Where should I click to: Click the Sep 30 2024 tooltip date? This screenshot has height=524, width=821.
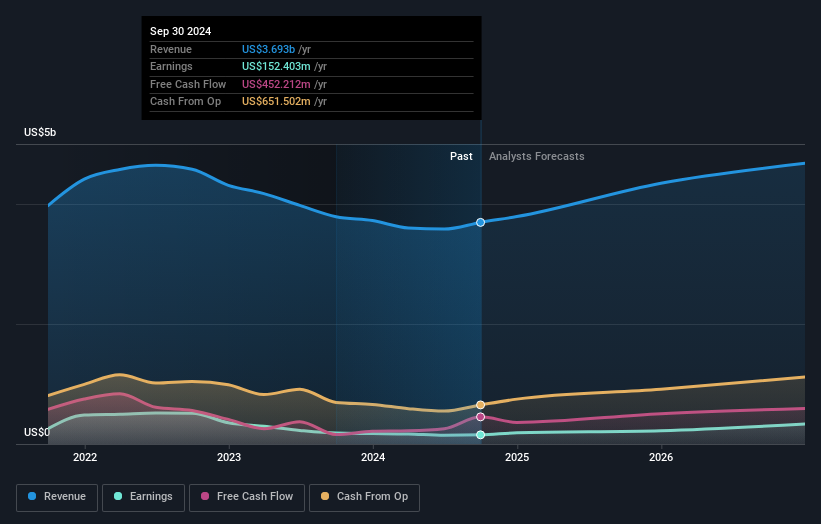pos(181,31)
